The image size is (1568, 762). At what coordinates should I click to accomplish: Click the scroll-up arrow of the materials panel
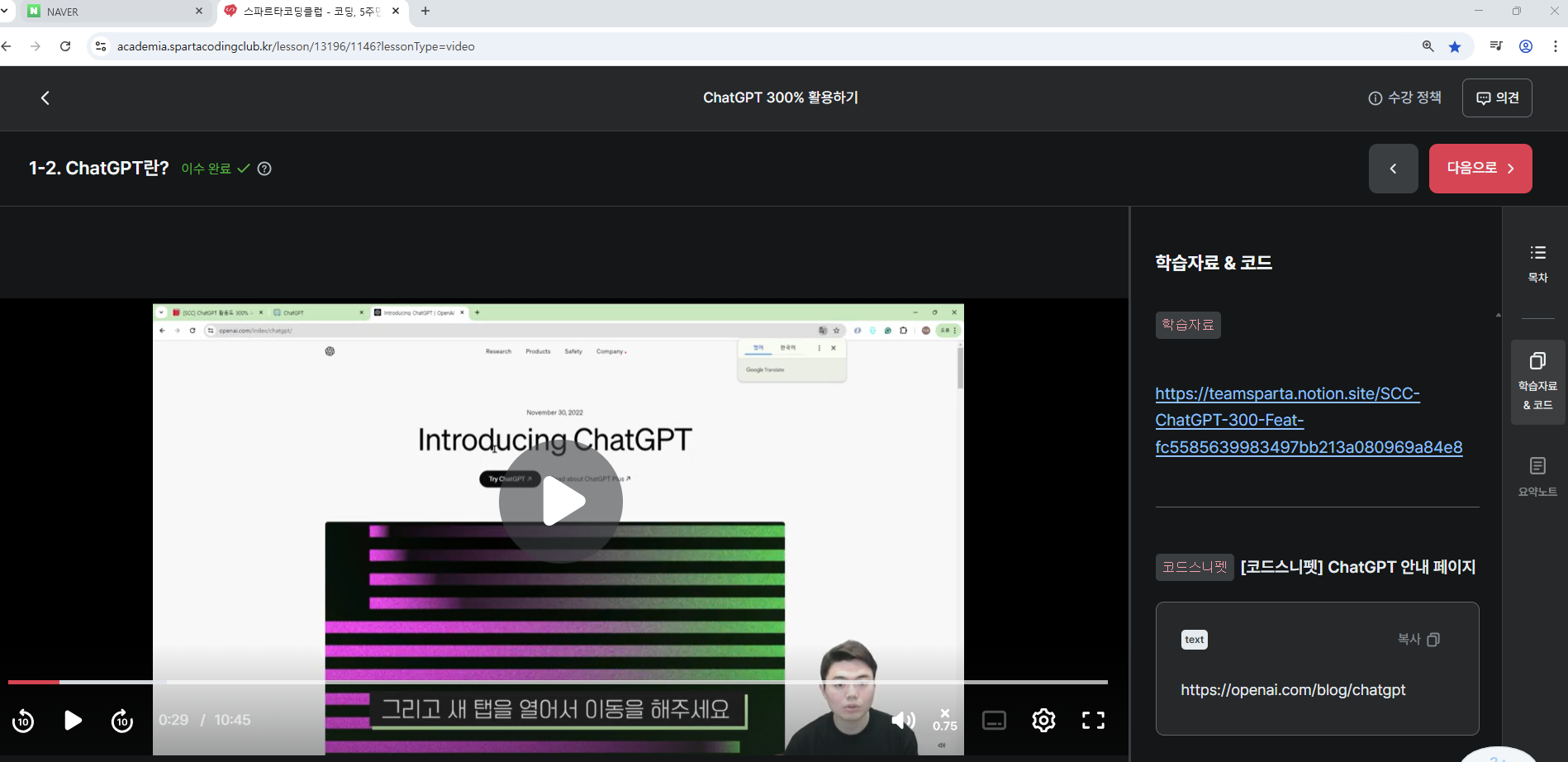coord(1498,315)
